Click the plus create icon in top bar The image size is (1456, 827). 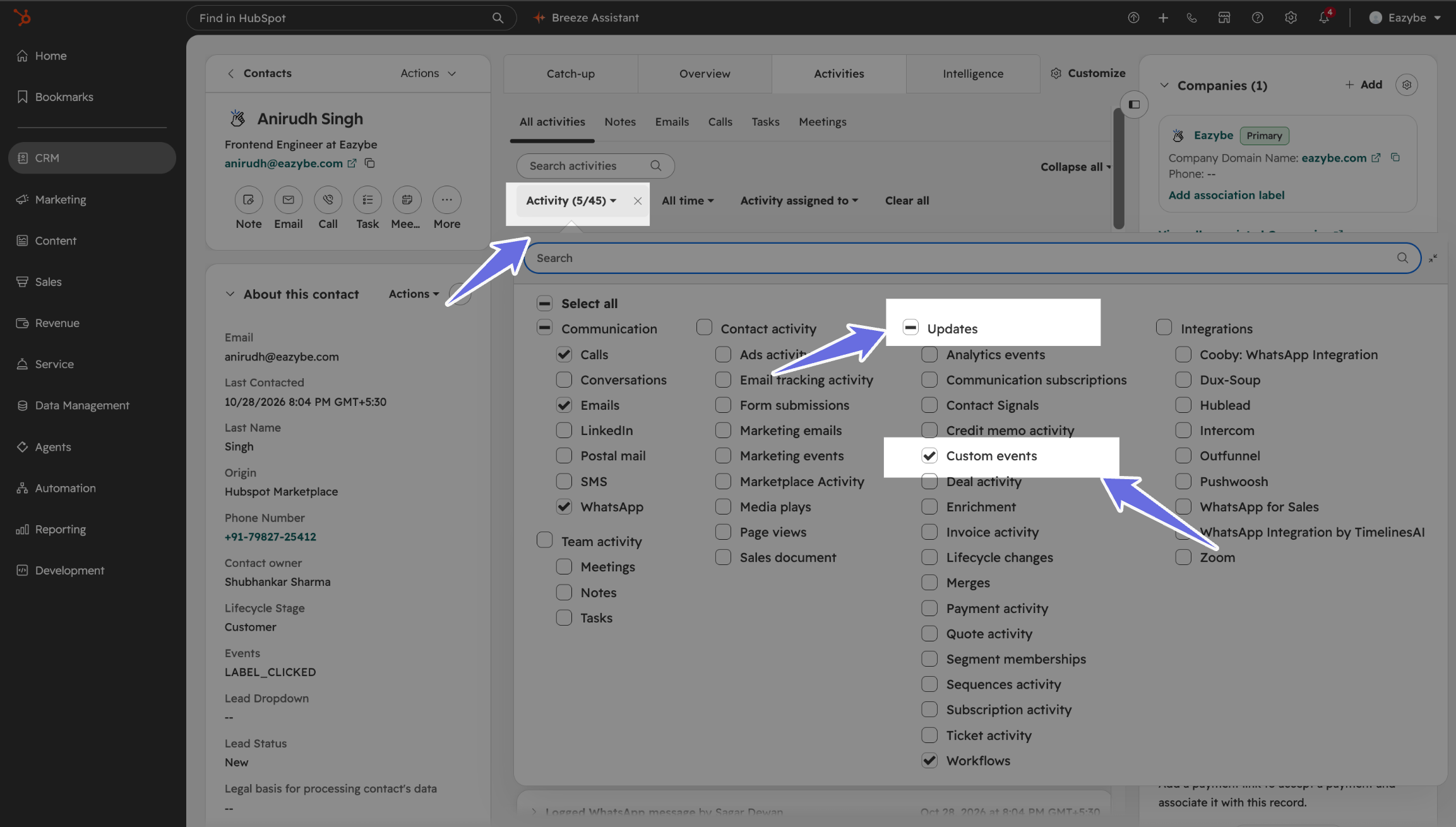coord(1163,18)
